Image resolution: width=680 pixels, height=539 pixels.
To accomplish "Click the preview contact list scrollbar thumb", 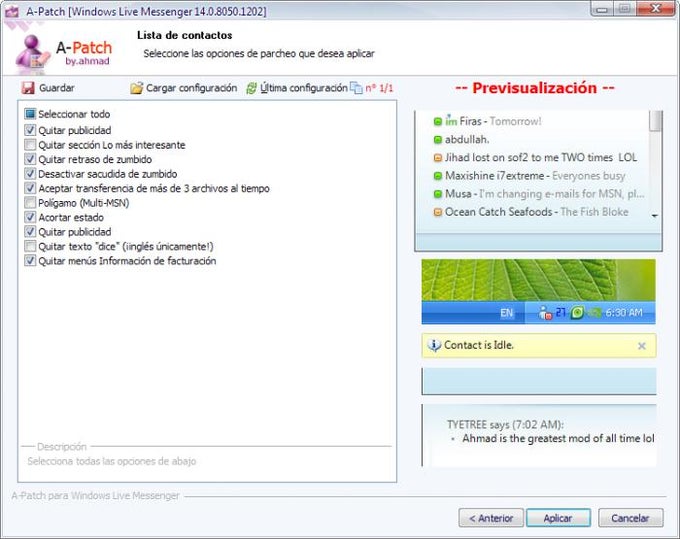I will 656,121.
